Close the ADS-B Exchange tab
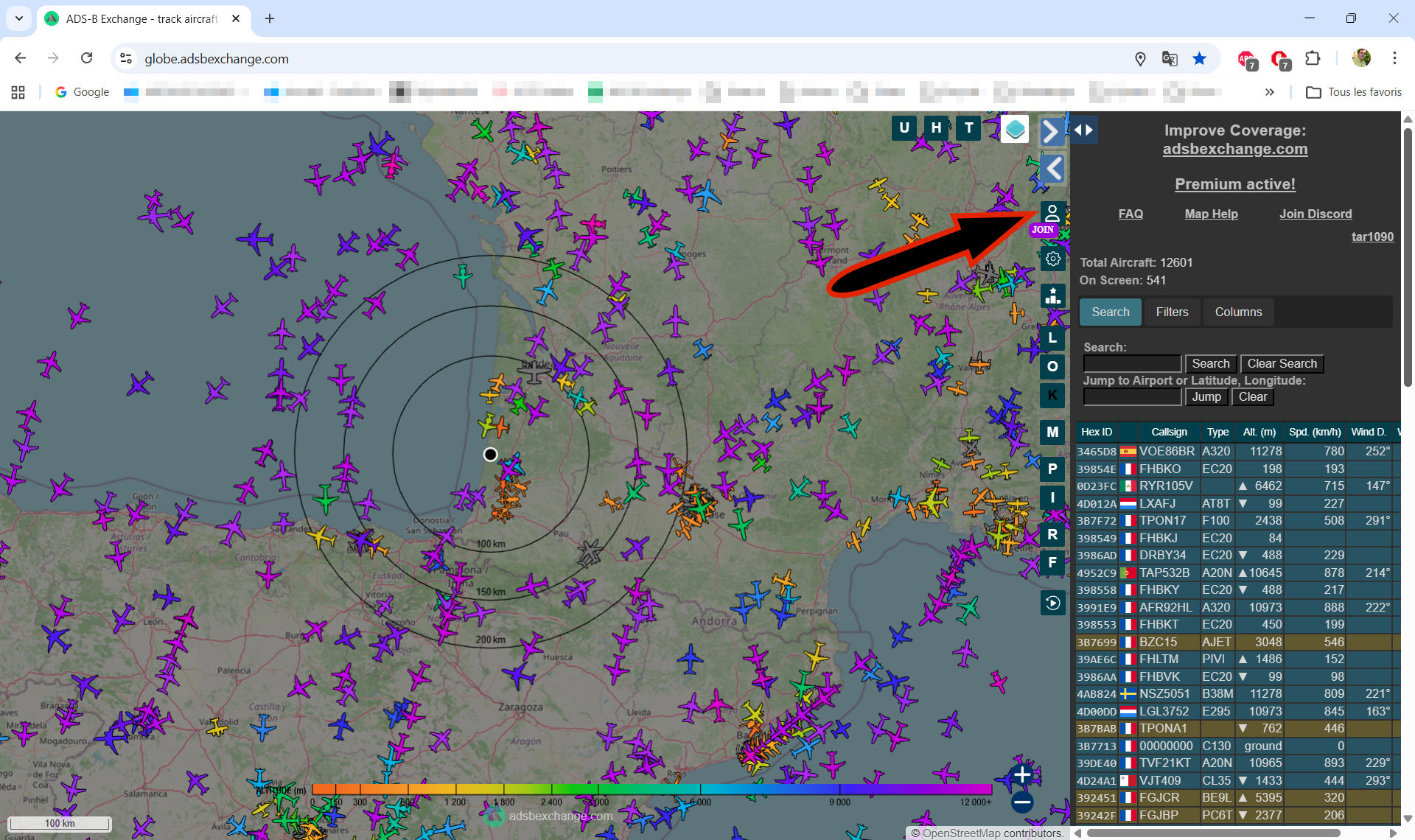The image size is (1415, 840). click(x=236, y=18)
